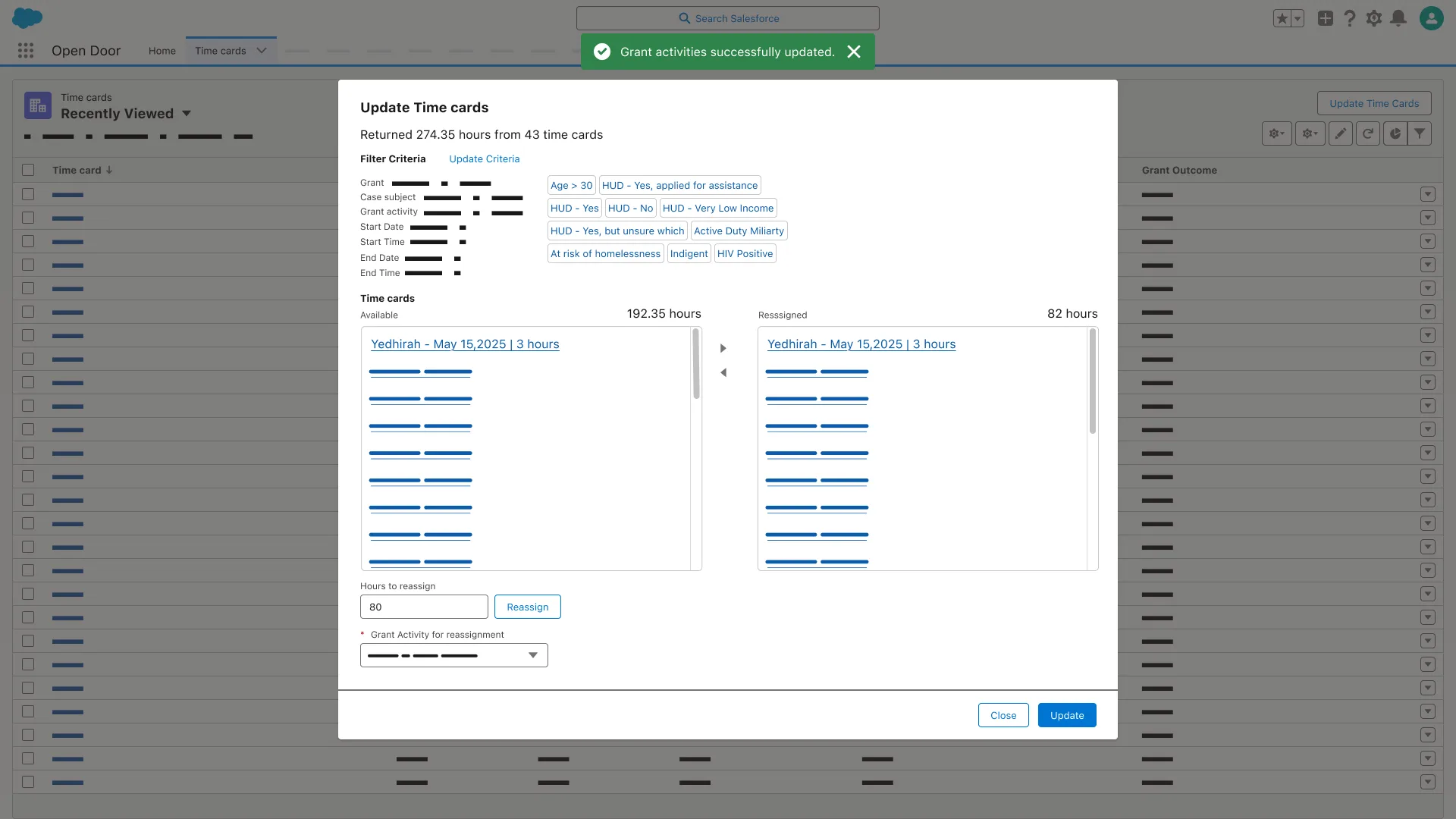Select the HIV Positive filter pill
Screen dimensions: 1456x819
point(745,253)
